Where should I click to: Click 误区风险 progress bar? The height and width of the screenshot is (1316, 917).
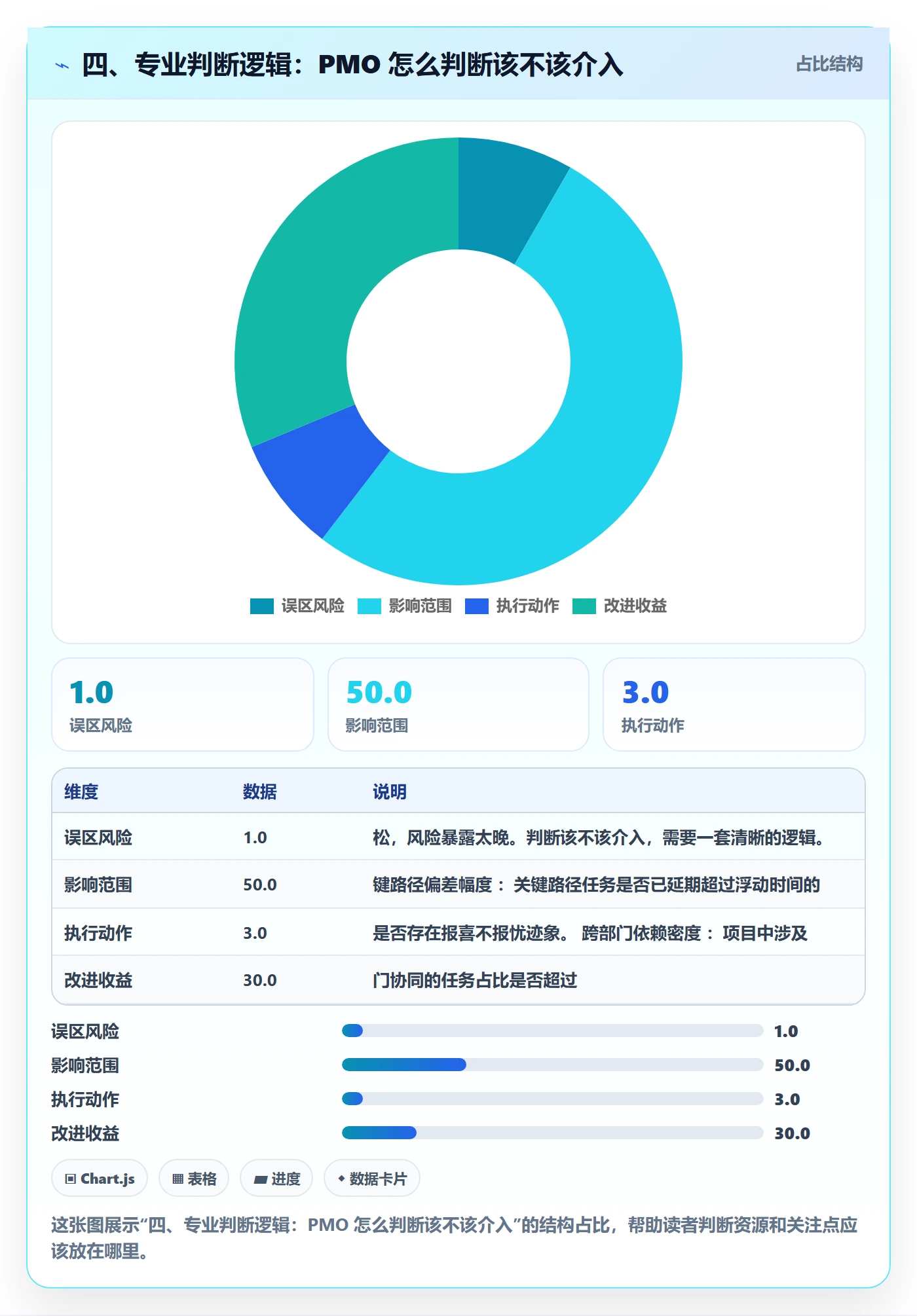coord(553,1031)
